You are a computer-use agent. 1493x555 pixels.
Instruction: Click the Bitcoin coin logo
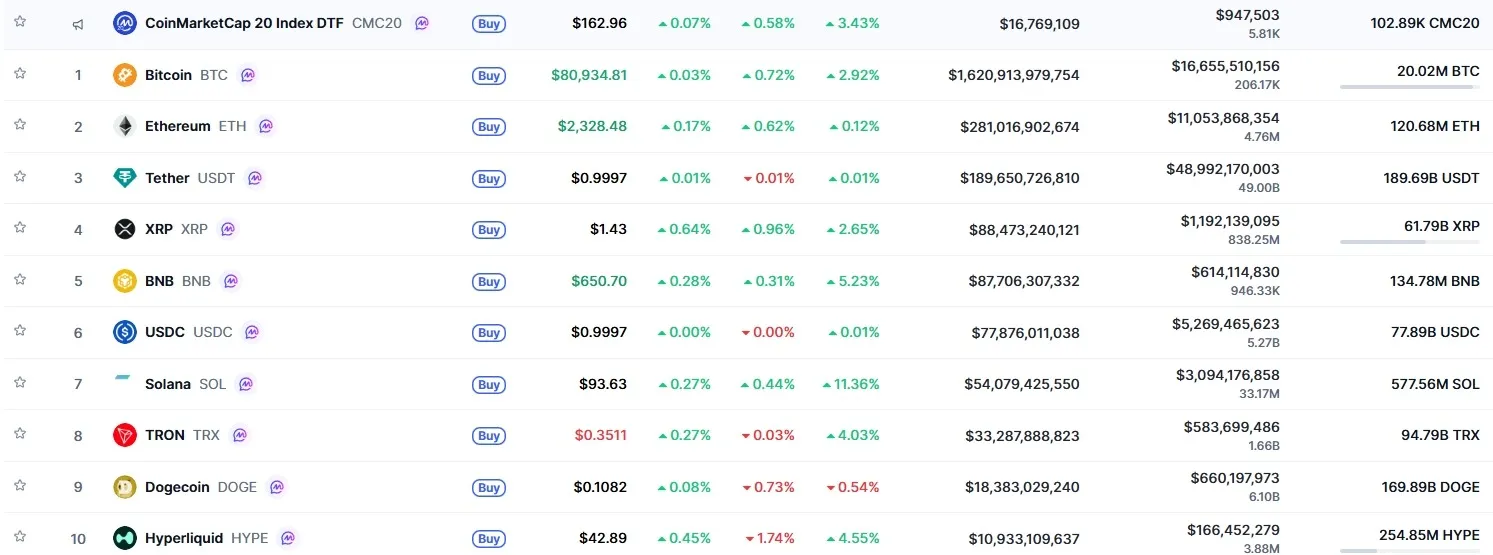tap(124, 75)
